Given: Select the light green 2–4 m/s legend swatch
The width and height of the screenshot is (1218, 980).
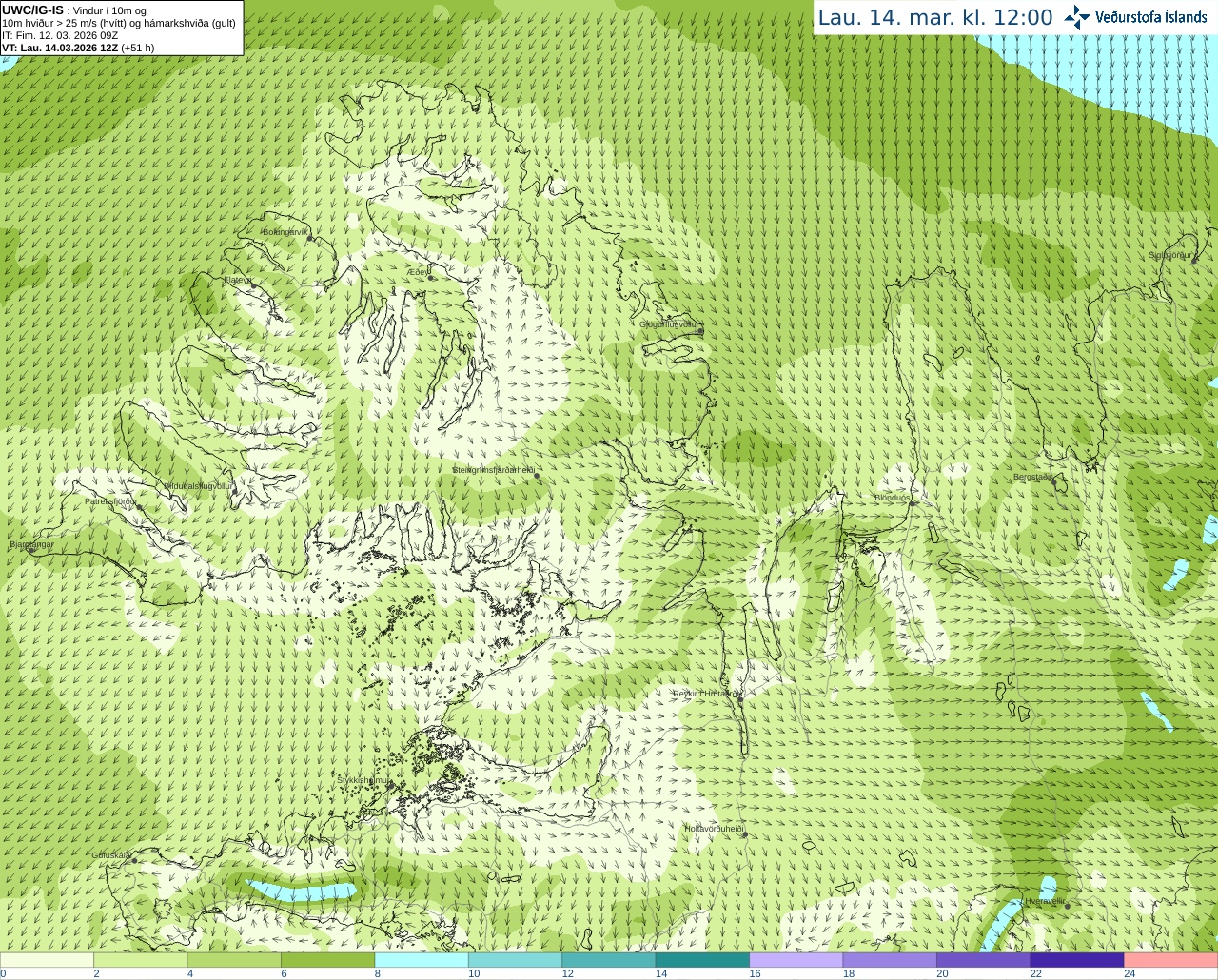Looking at the screenshot, I should [140, 960].
